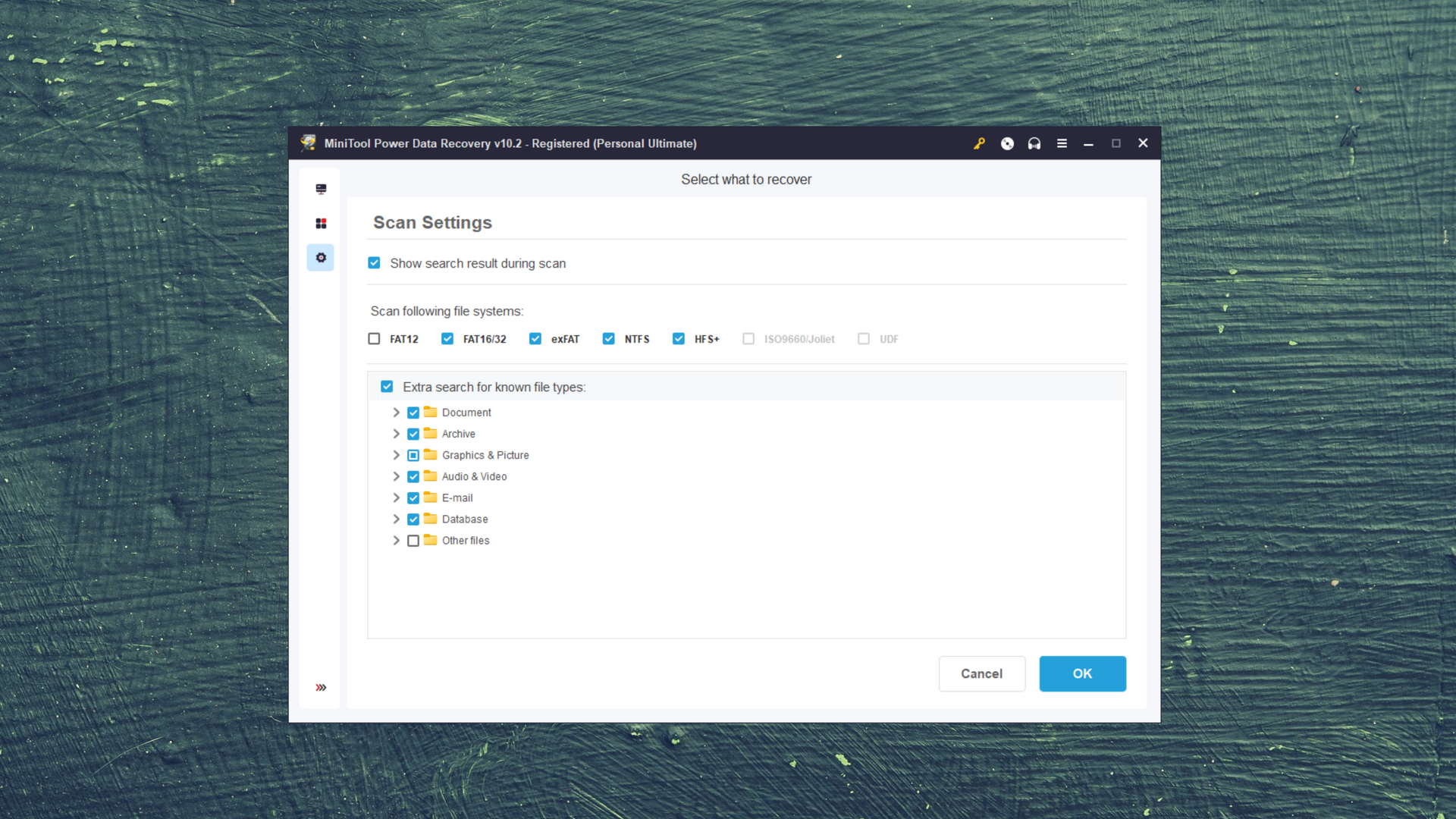Open the register key icon in title bar
The height and width of the screenshot is (819, 1456).
(x=979, y=143)
